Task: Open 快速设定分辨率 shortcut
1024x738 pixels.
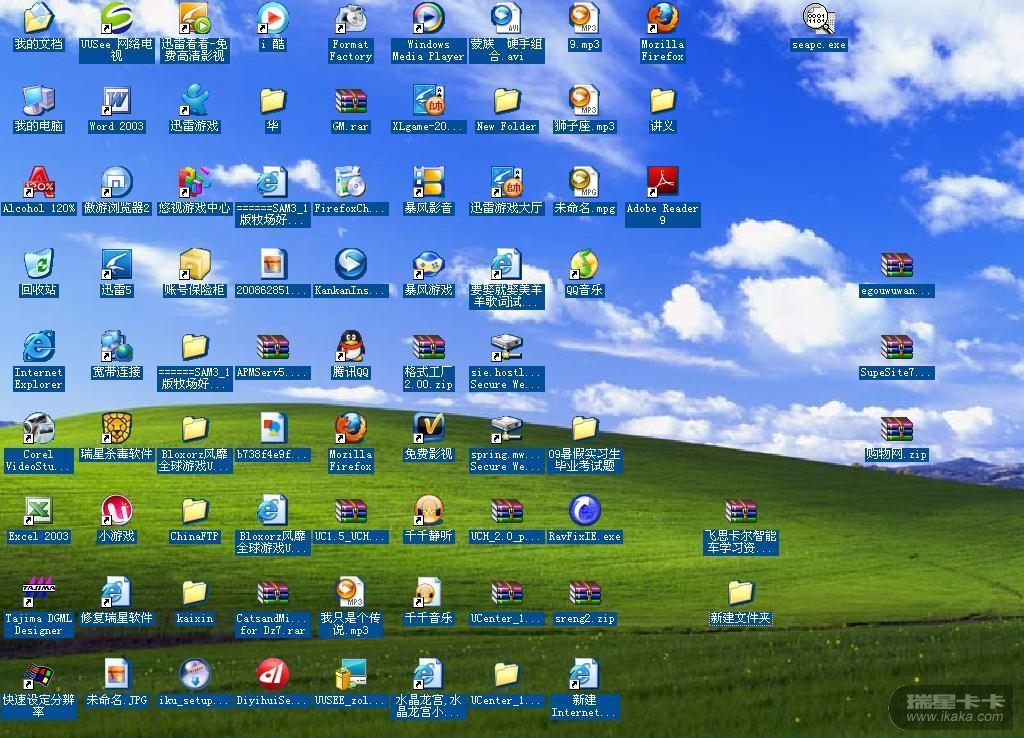Action: [39, 674]
